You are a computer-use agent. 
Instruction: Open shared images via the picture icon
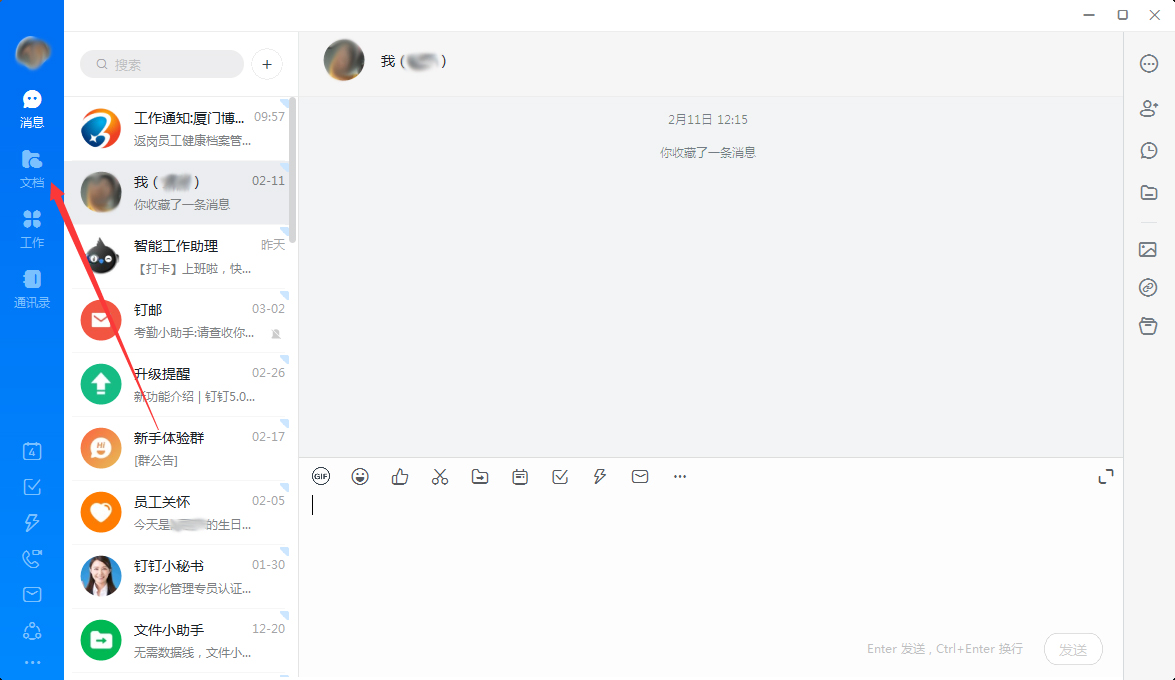(x=1147, y=249)
